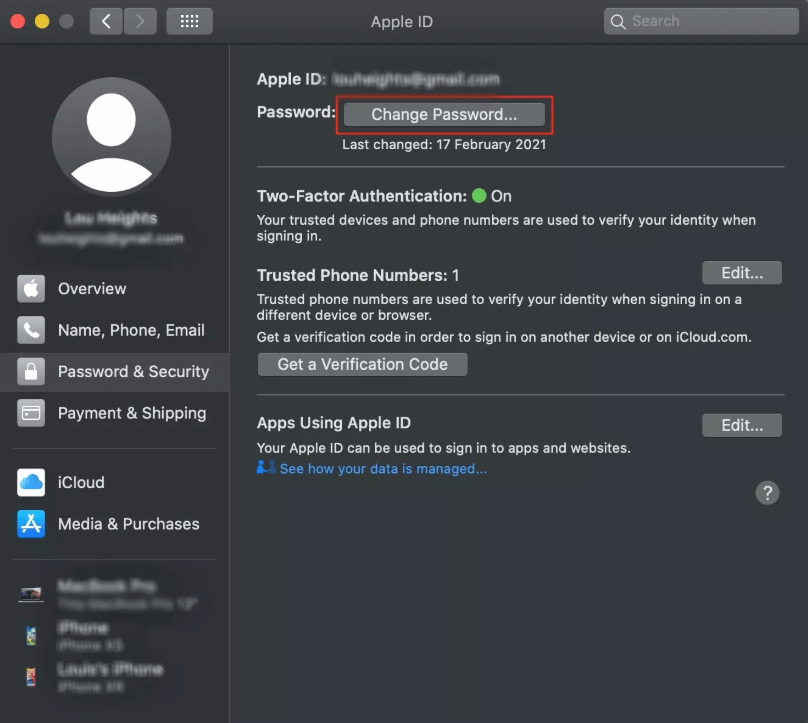The image size is (808, 723).
Task: Show all preferences grid button
Action: coord(189,21)
